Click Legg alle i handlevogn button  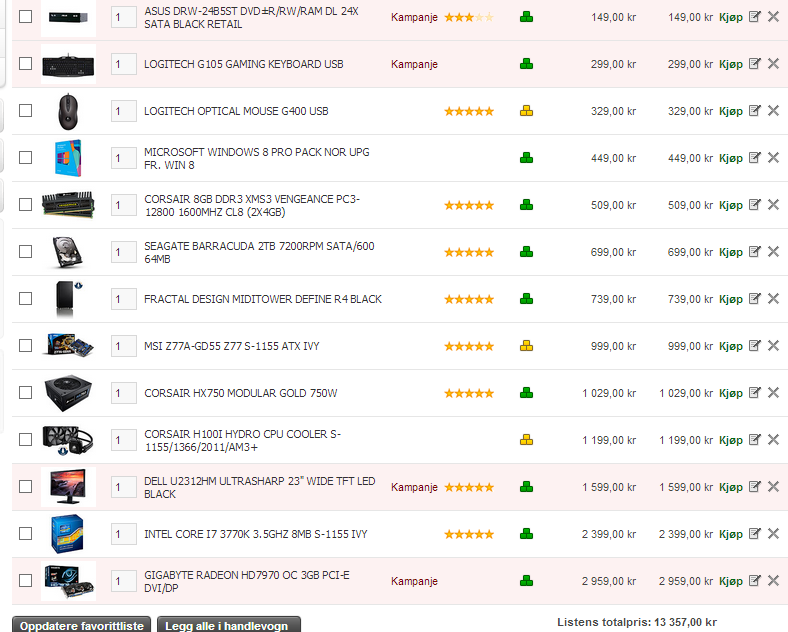click(229, 625)
